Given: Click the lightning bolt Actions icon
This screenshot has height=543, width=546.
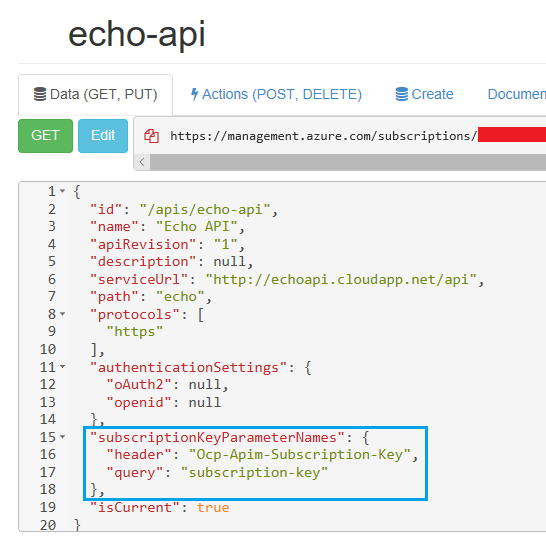Looking at the screenshot, I should pyautogui.click(x=194, y=94).
